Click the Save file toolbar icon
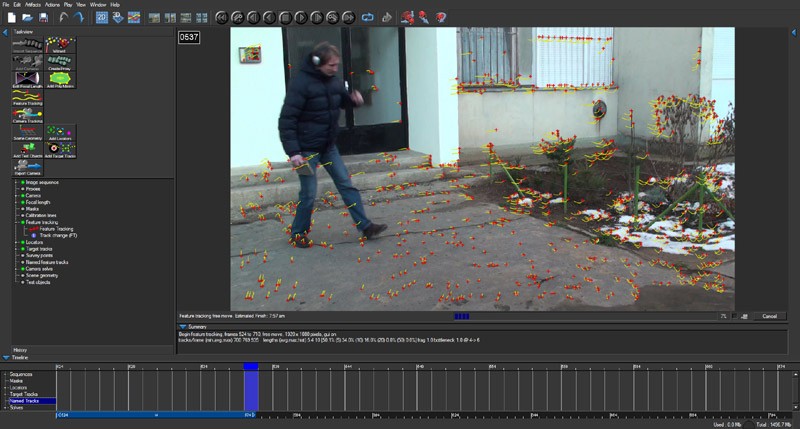The image size is (800, 429). [x=43, y=18]
